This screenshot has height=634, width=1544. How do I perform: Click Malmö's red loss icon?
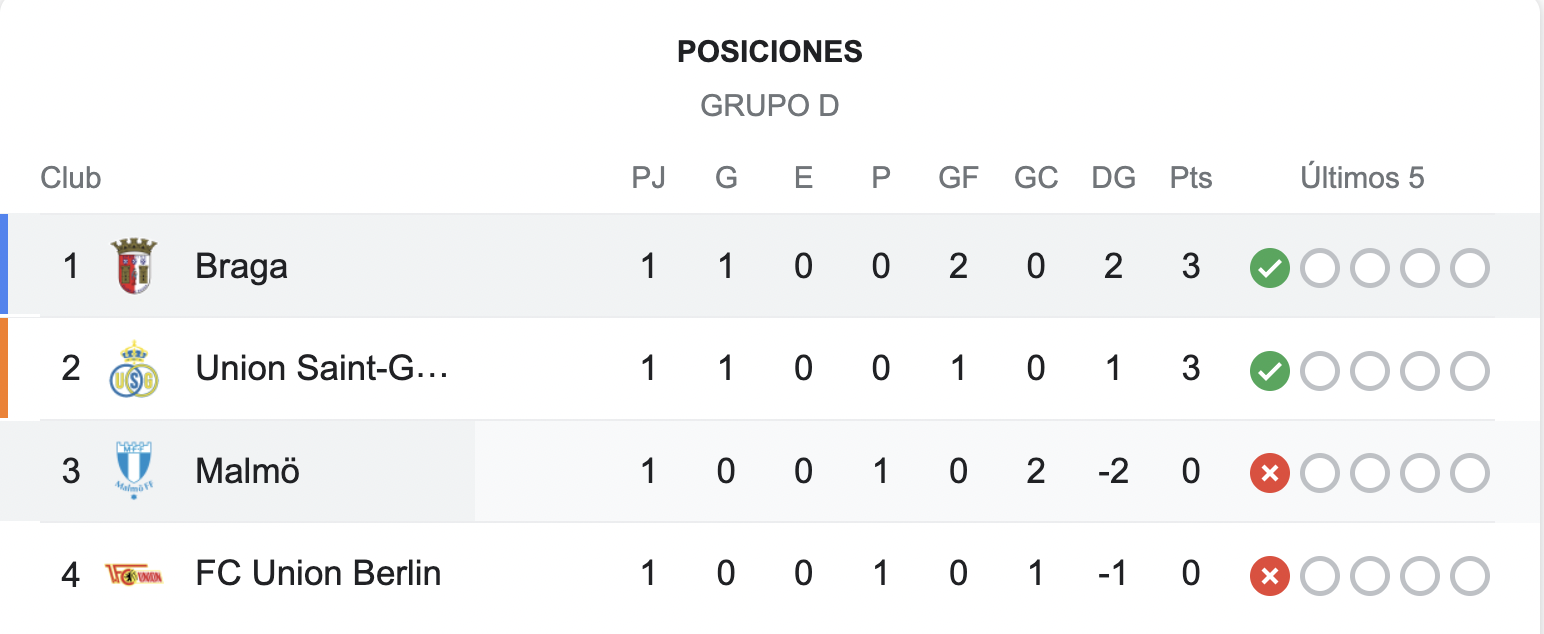click(1270, 473)
